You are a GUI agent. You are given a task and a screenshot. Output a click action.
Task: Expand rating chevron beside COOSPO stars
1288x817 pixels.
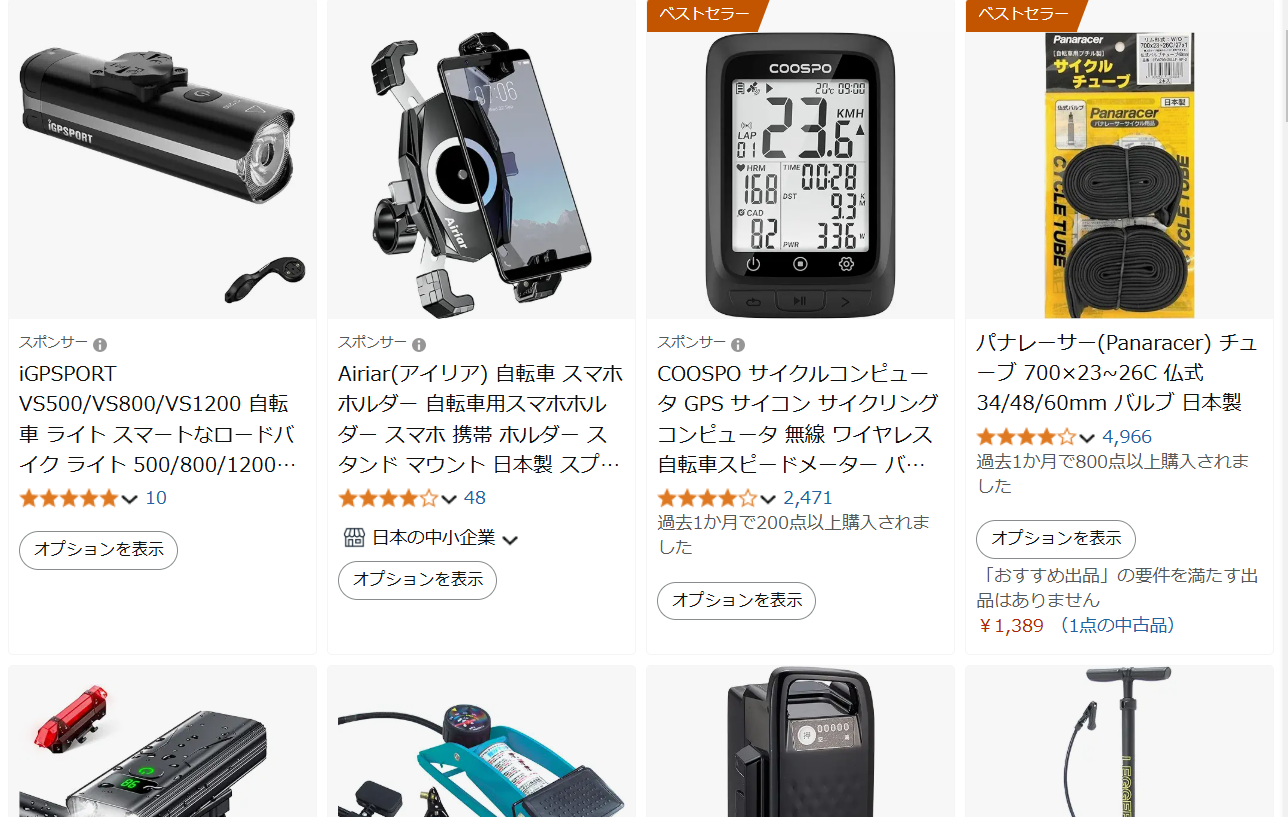[x=768, y=499]
